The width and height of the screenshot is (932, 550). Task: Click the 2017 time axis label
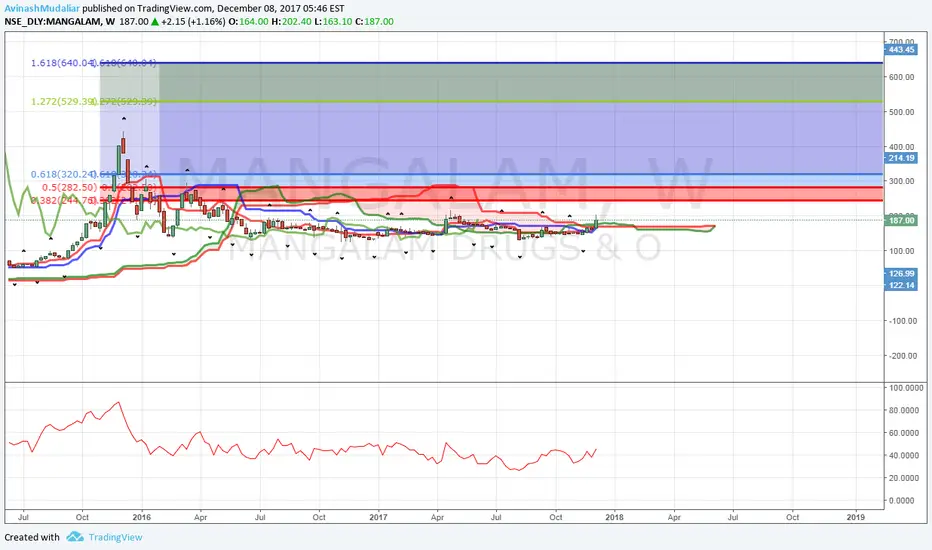tap(378, 517)
